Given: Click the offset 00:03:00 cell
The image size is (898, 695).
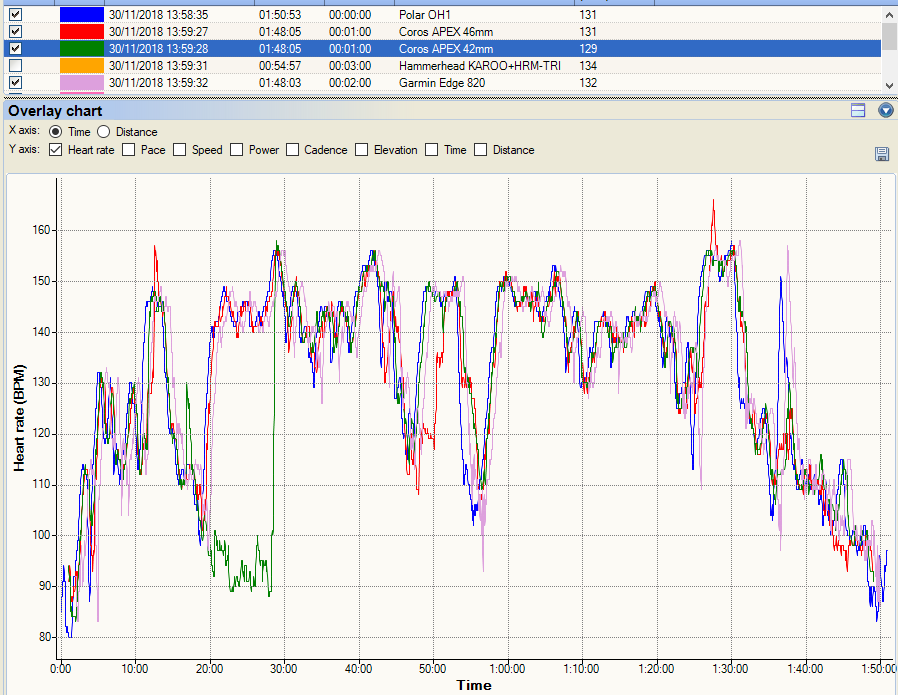Looking at the screenshot, I should 350,66.
